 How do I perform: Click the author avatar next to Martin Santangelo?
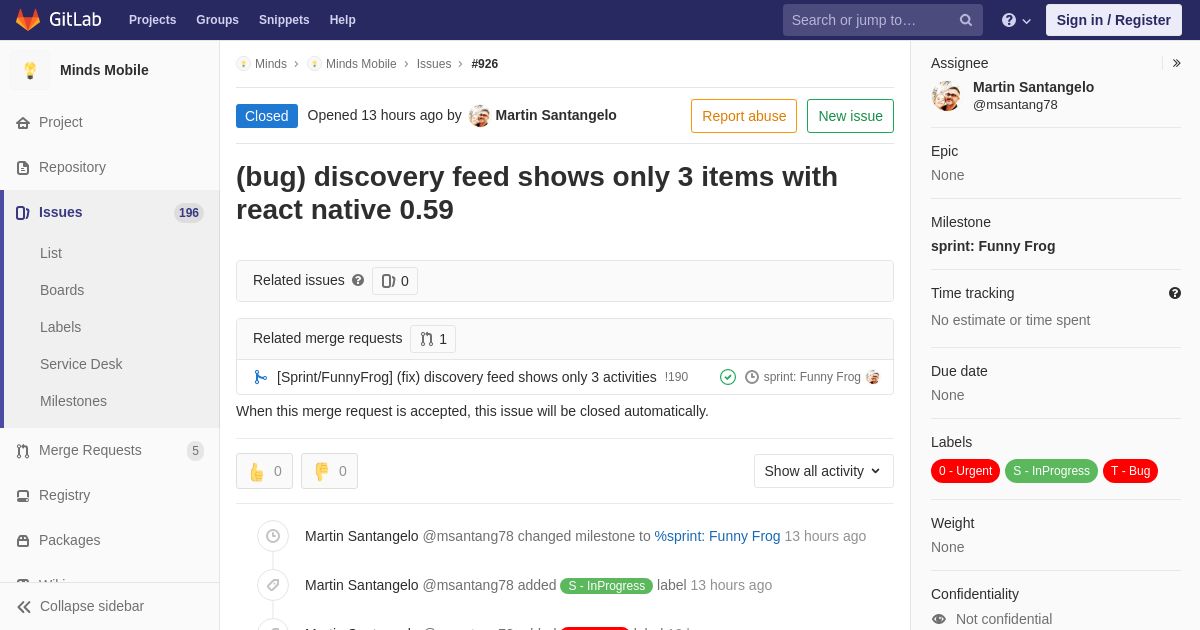480,116
